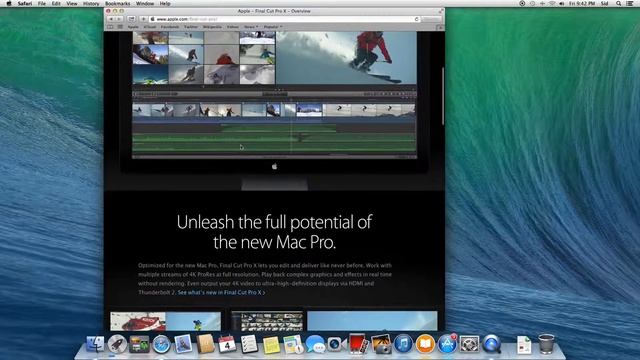This screenshot has width=640, height=360.
Task: Open the File menu
Action: (42, 3)
